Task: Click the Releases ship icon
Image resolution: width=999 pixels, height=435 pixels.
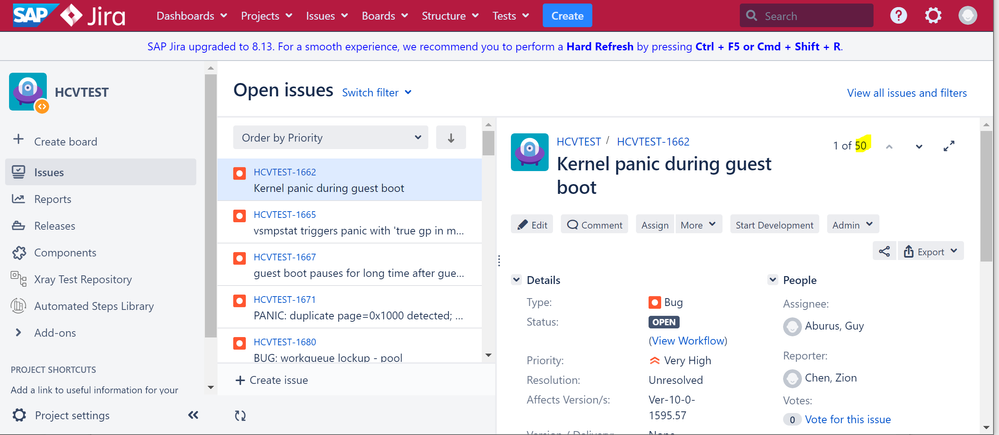Action: pos(18,225)
